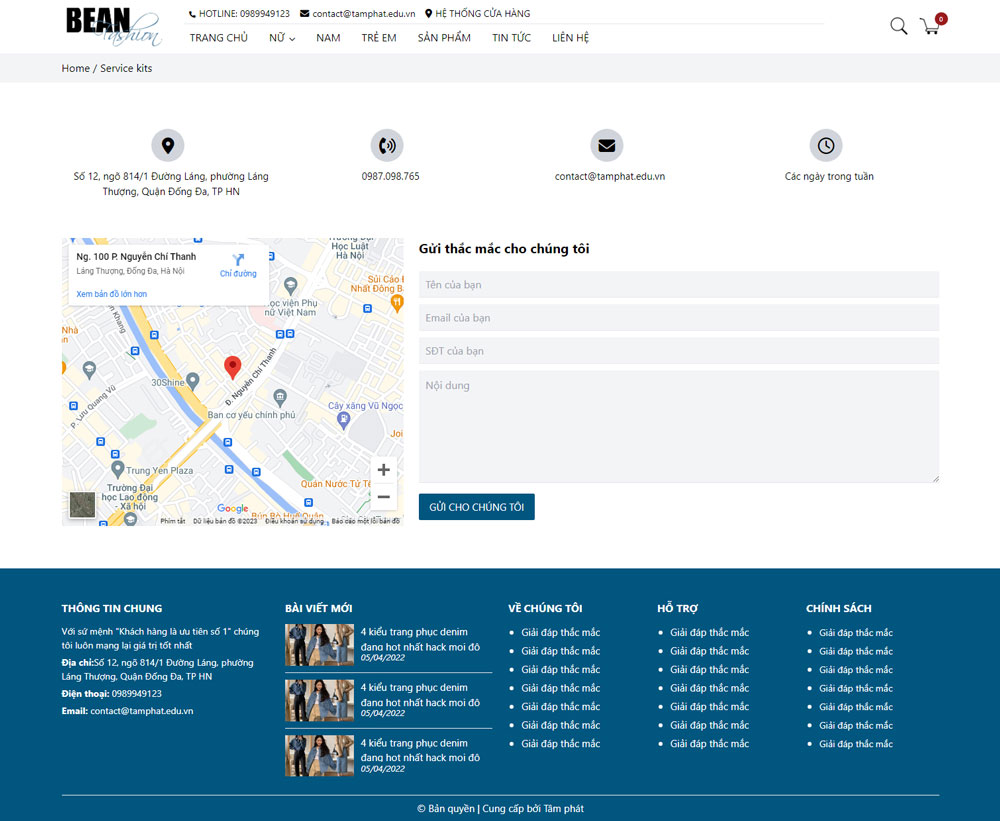
Task: Zoom out the map with minus button
Action: pyautogui.click(x=383, y=497)
